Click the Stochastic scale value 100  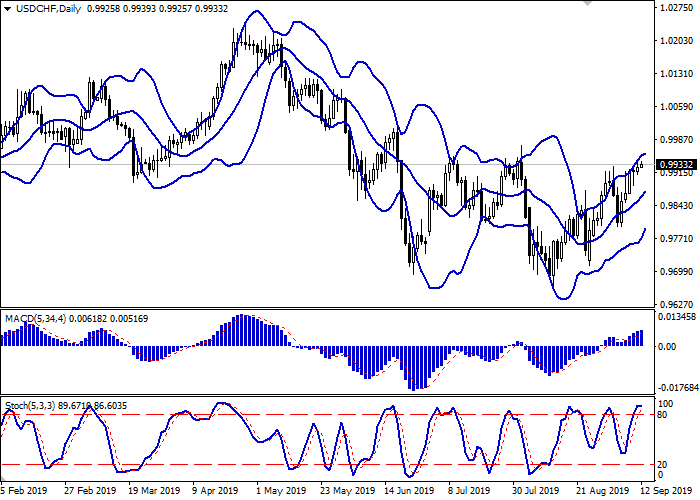[x=666, y=404]
